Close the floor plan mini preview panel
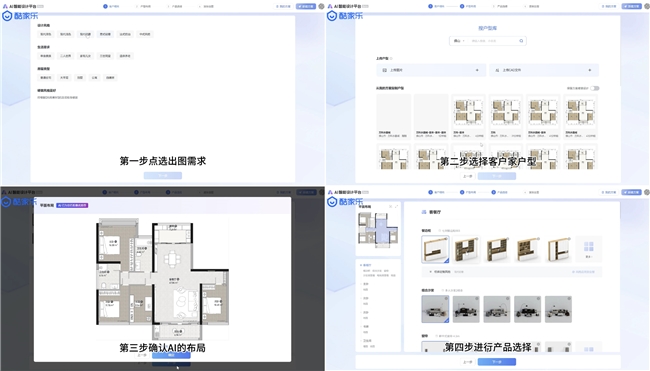This screenshot has height=371, width=650. tap(390, 206)
